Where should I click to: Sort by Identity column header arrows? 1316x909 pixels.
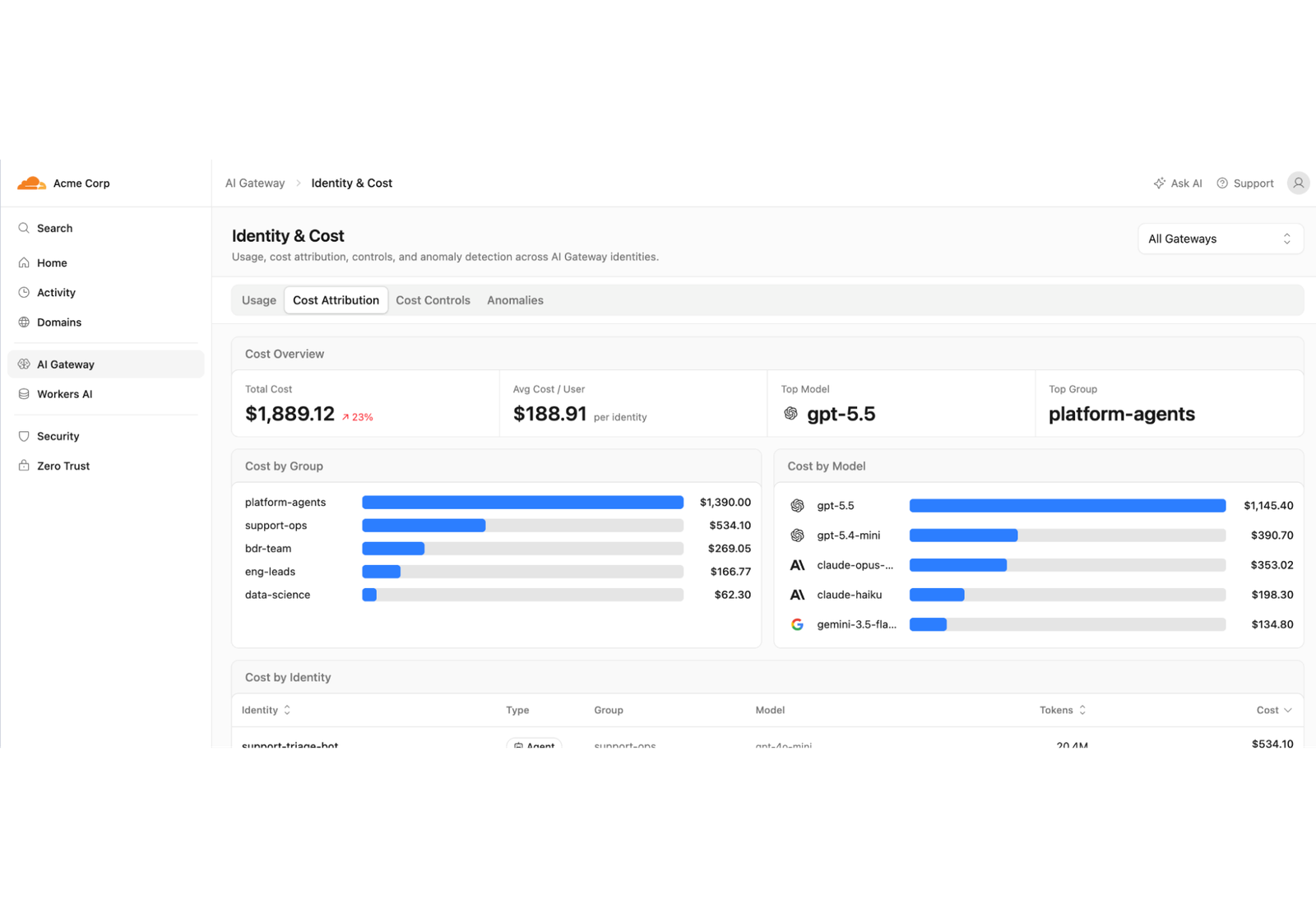287,710
